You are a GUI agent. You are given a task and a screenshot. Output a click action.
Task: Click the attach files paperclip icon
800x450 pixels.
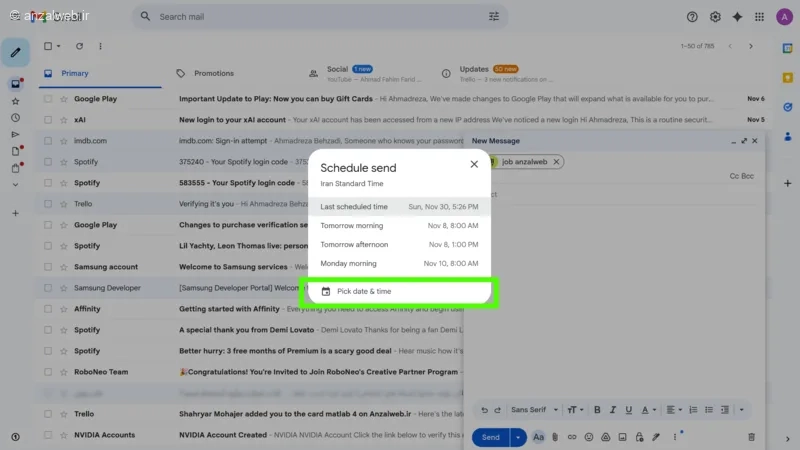click(555, 437)
